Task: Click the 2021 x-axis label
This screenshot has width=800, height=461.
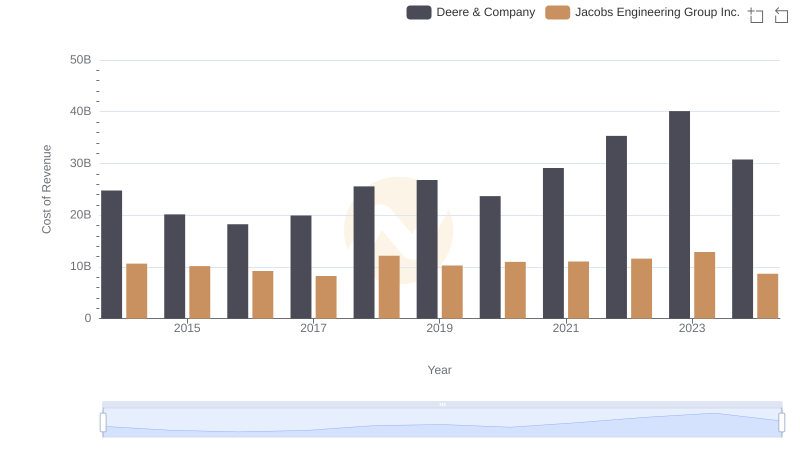Action: click(566, 328)
